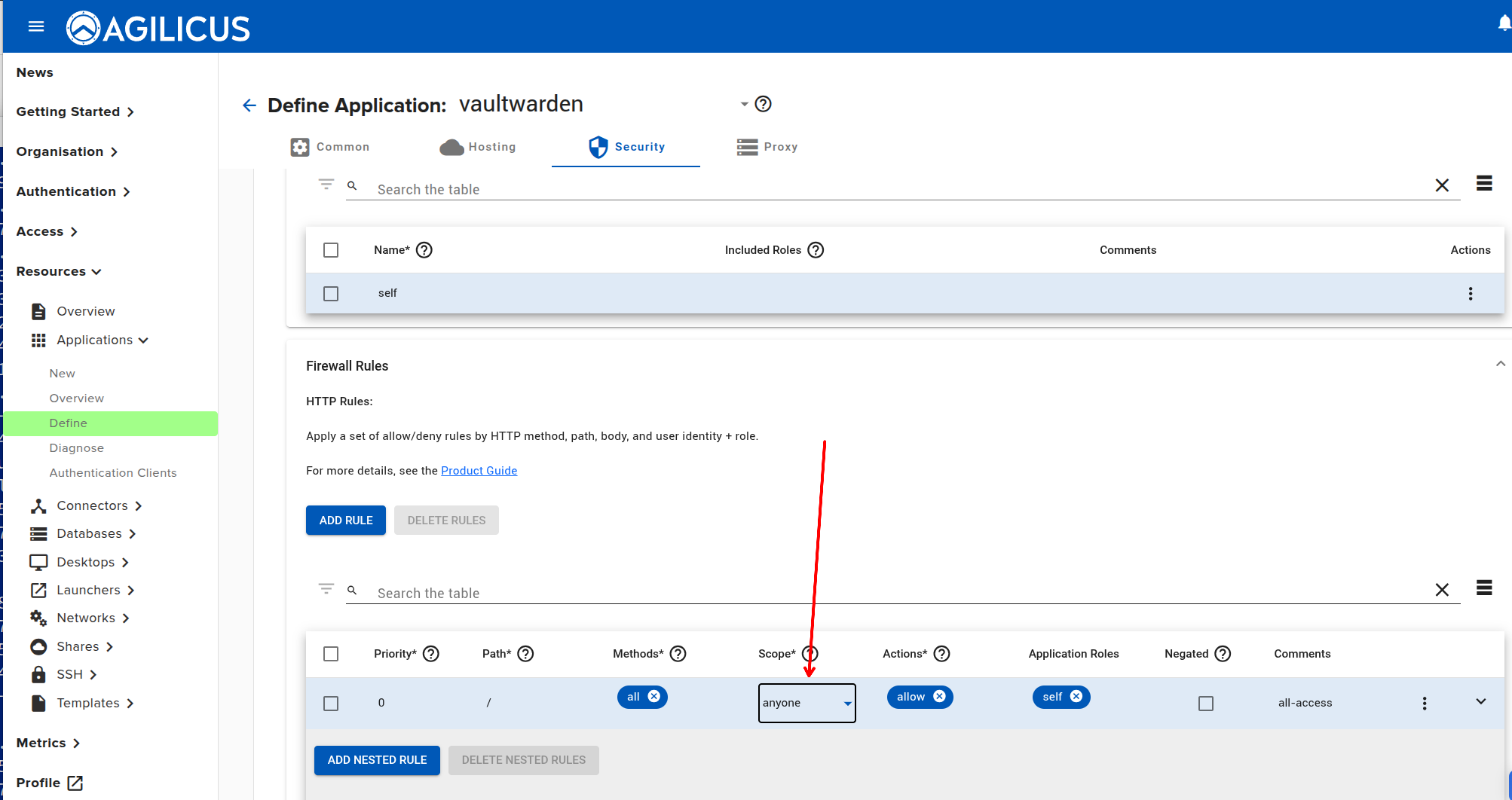Open the Methods column help icon
This screenshot has height=800, width=1512.
click(x=678, y=654)
